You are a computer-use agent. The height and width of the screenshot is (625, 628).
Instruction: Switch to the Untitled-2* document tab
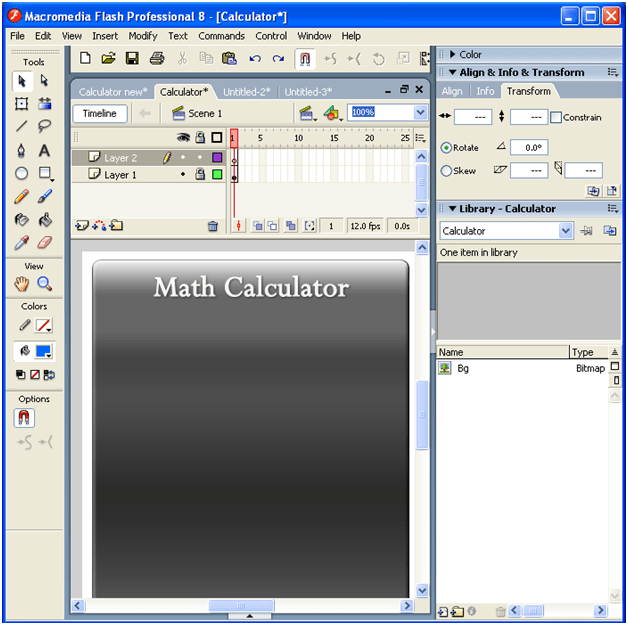tap(246, 92)
